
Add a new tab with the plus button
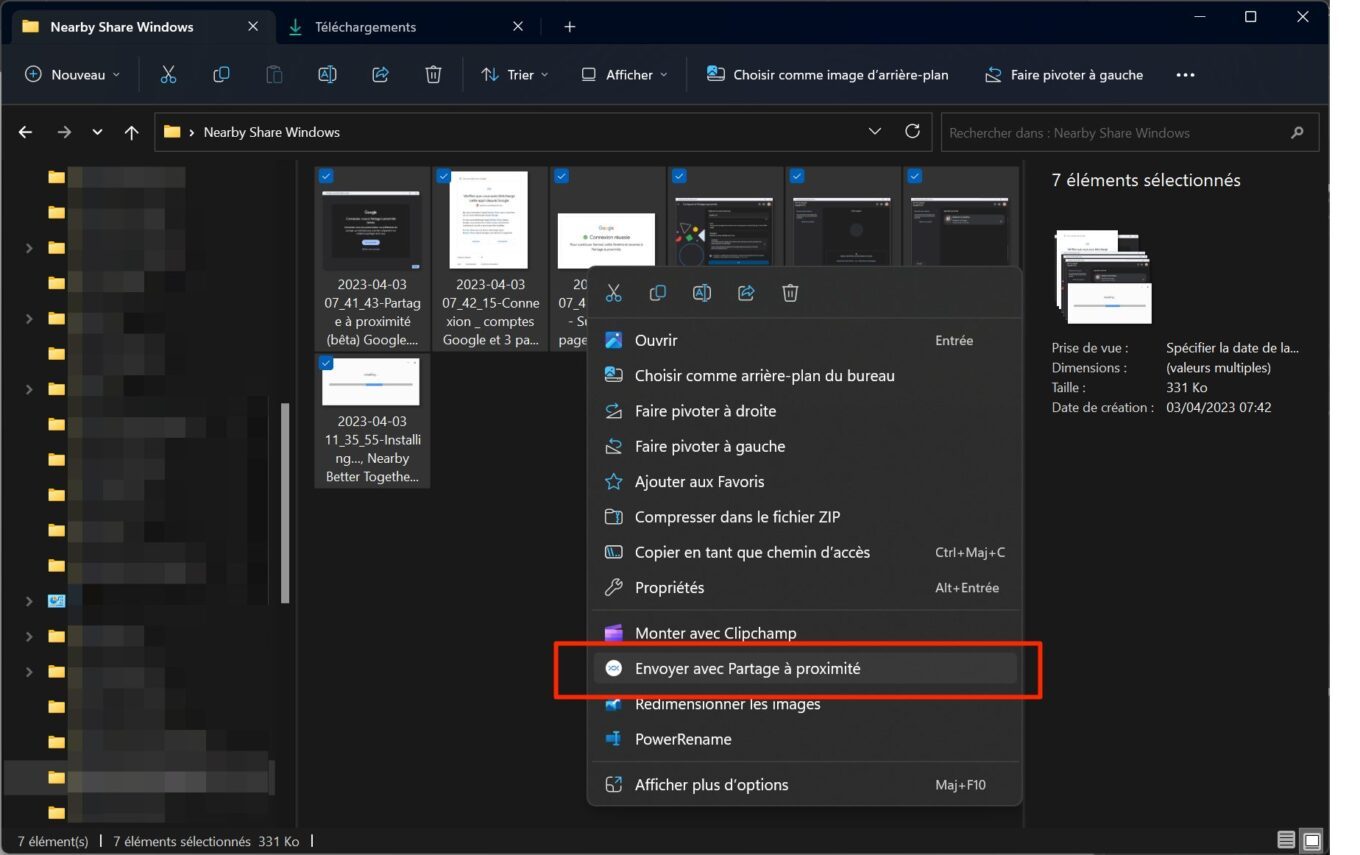(x=569, y=27)
